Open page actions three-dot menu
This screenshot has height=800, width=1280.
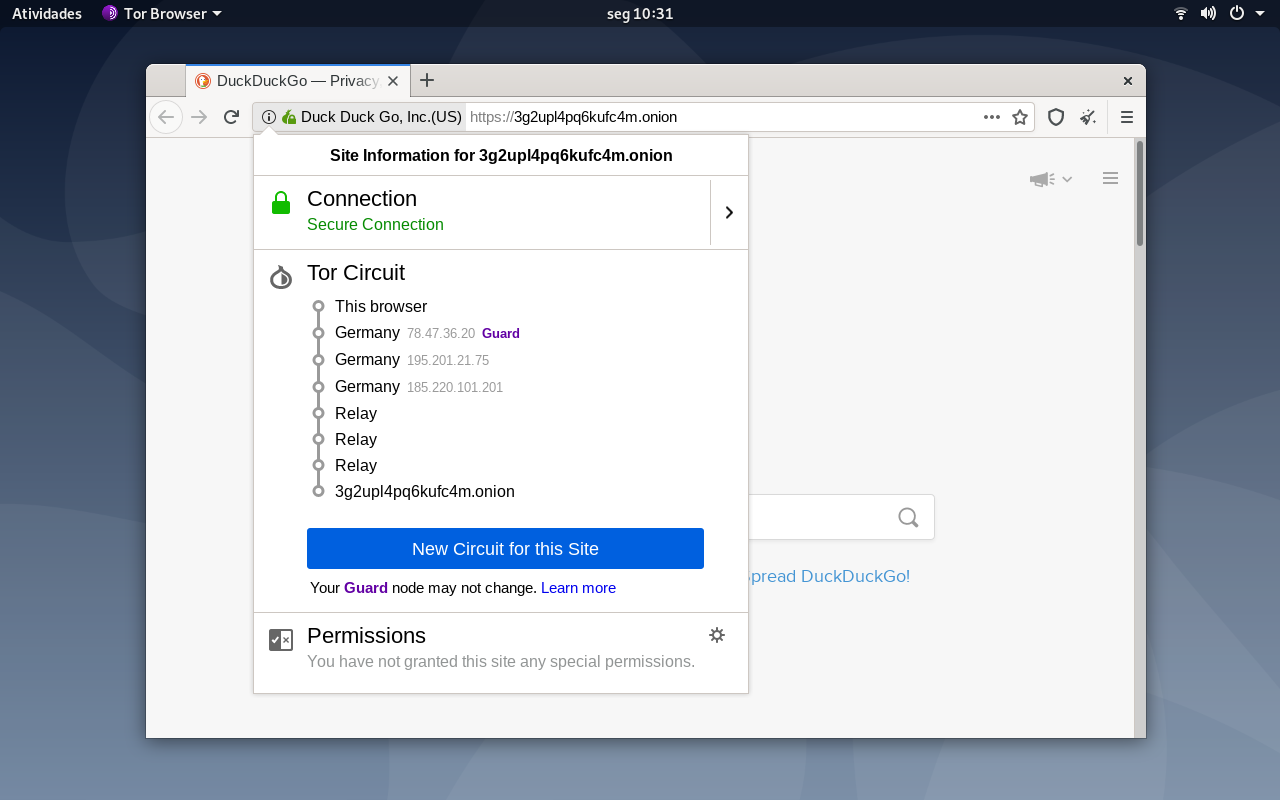(x=992, y=117)
